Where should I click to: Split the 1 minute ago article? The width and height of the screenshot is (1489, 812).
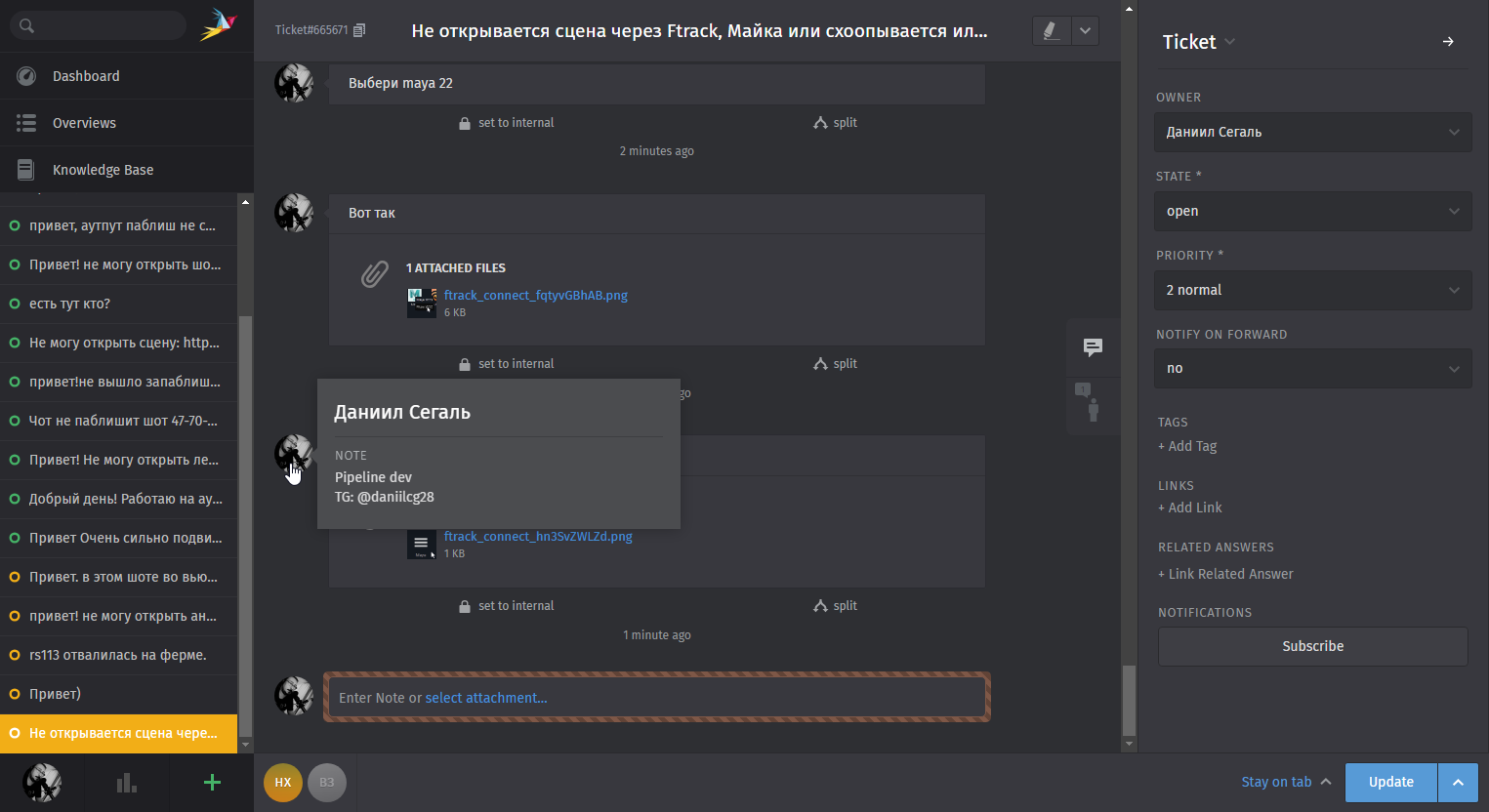(x=835, y=606)
